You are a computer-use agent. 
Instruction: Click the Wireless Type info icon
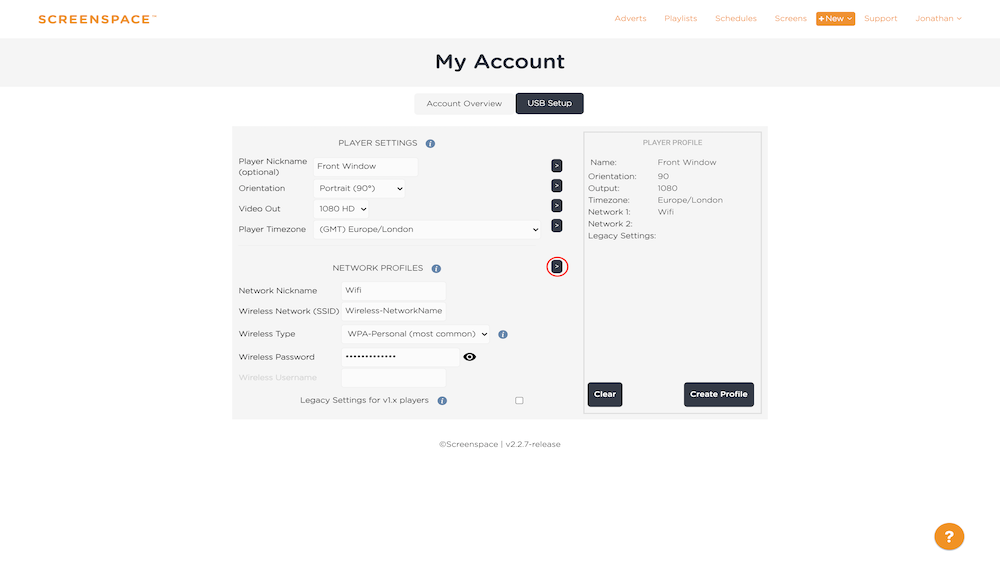[503, 335]
